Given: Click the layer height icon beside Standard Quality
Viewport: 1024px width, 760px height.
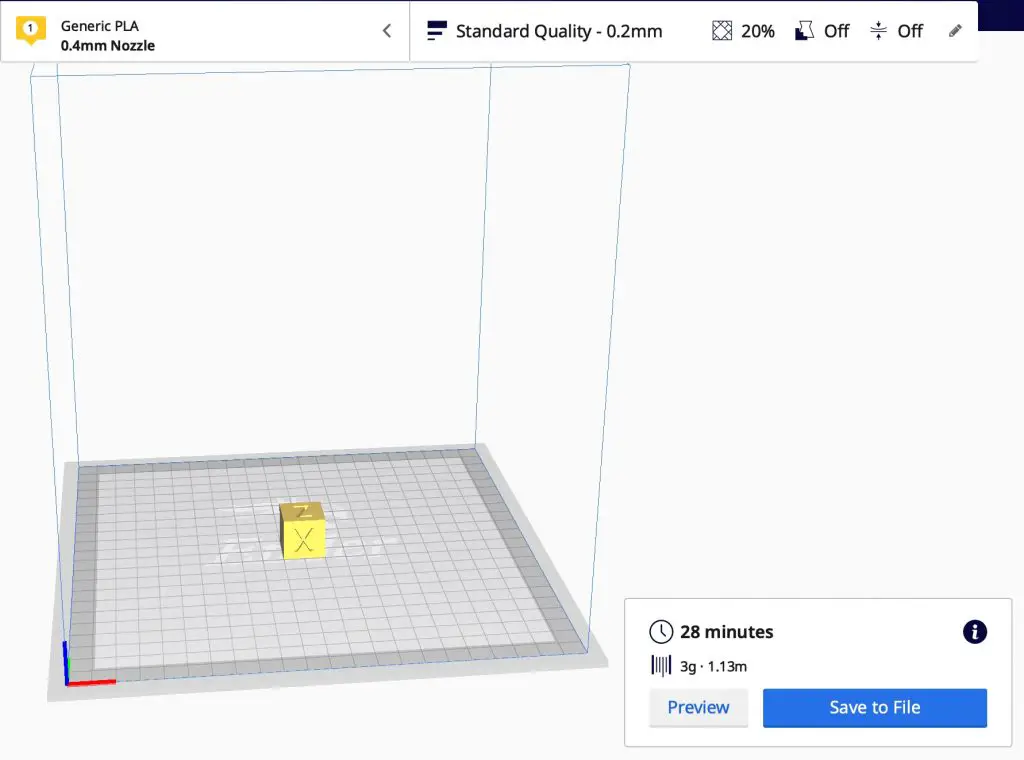Looking at the screenshot, I should click(x=436, y=31).
